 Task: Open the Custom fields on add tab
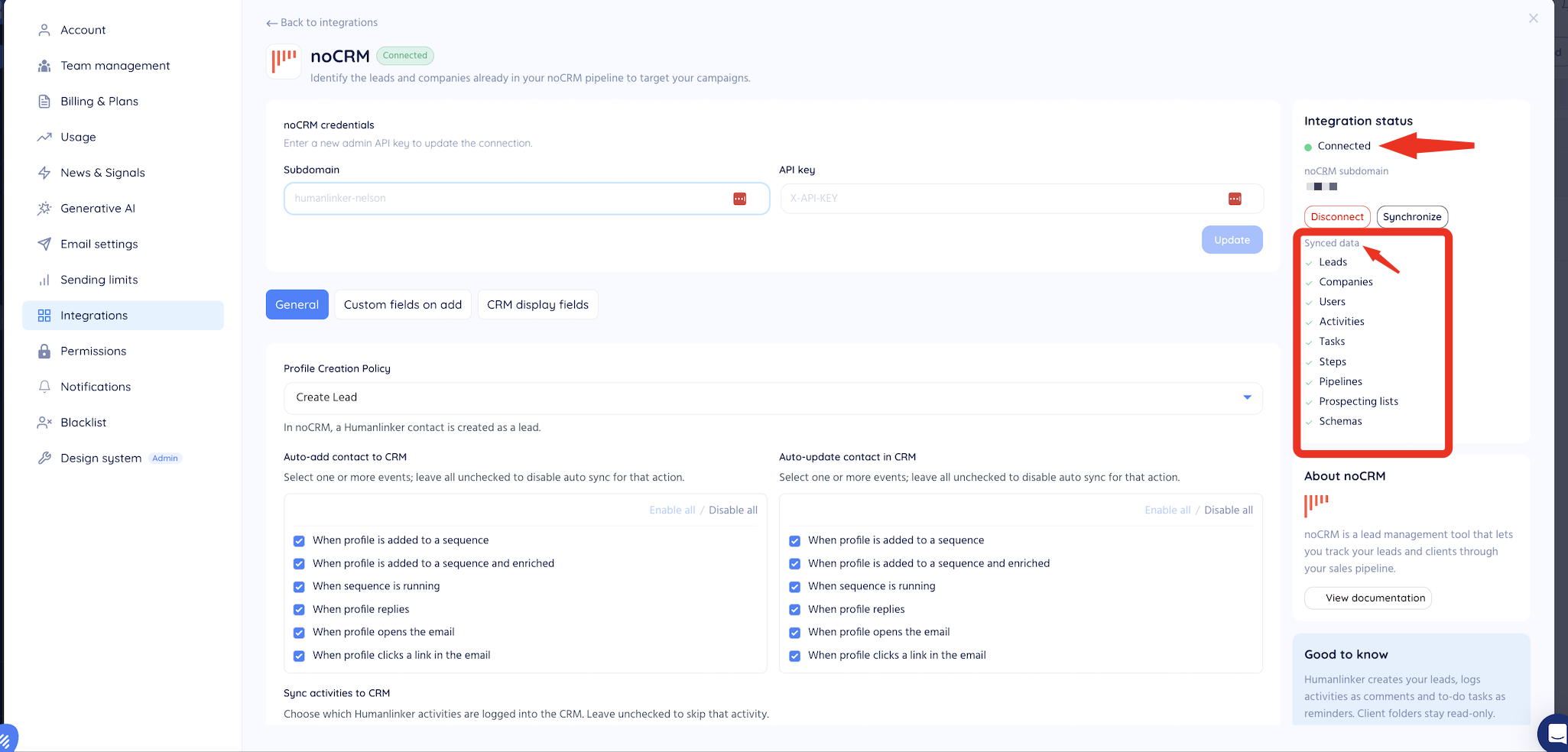pos(403,304)
